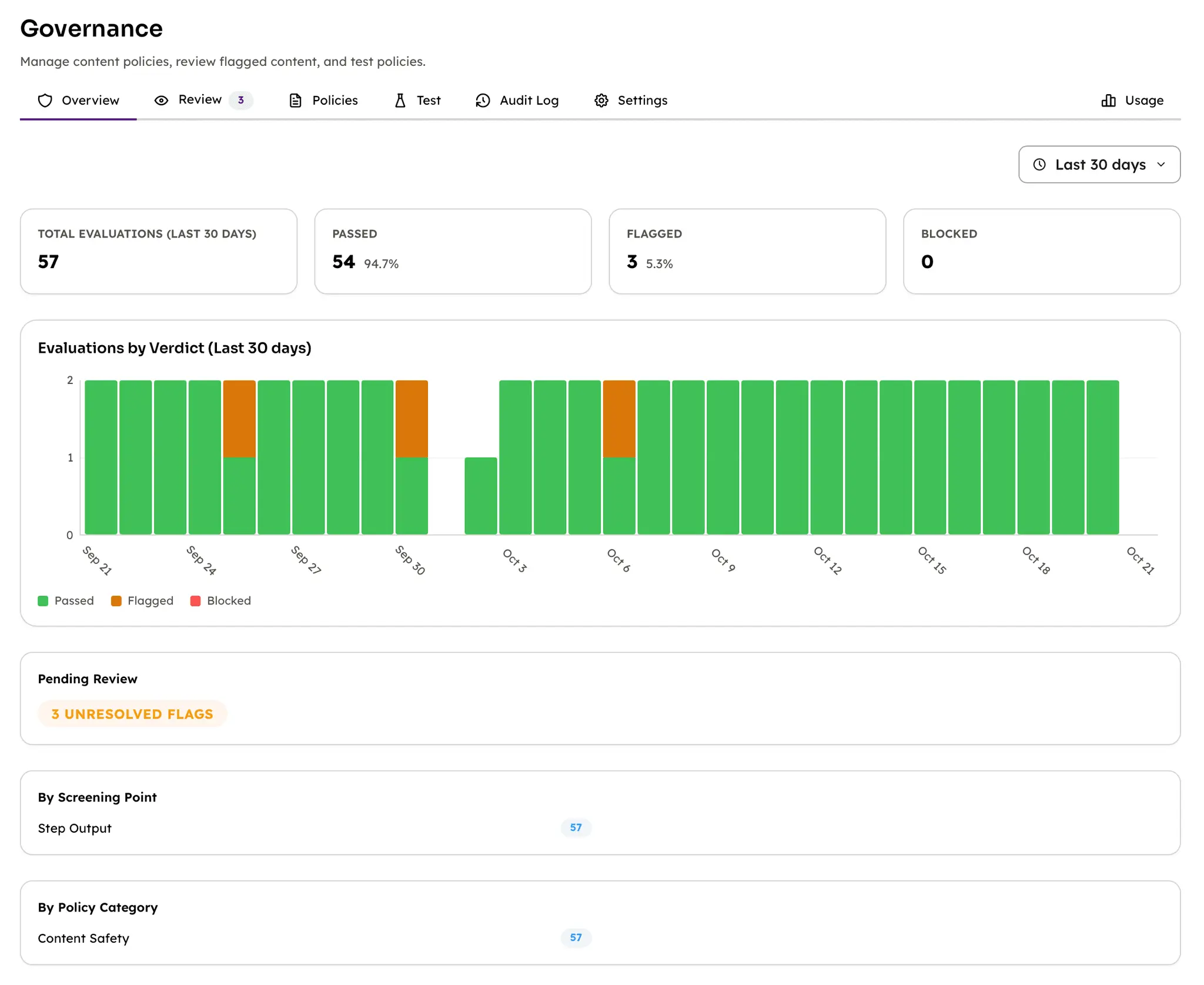Click the document icon beside Policies
This screenshot has height=985, width=1204.
(x=296, y=101)
